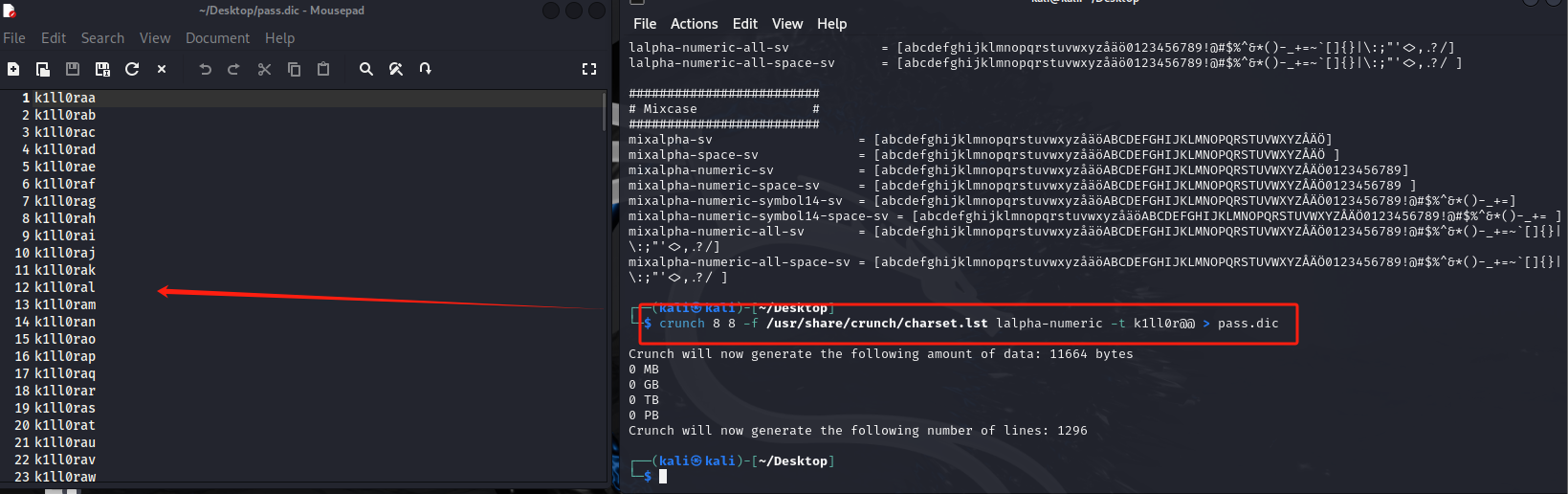Viewport: 1568px width, 494px height.
Task: Click the '0 MB' output line
Action: coord(644,370)
